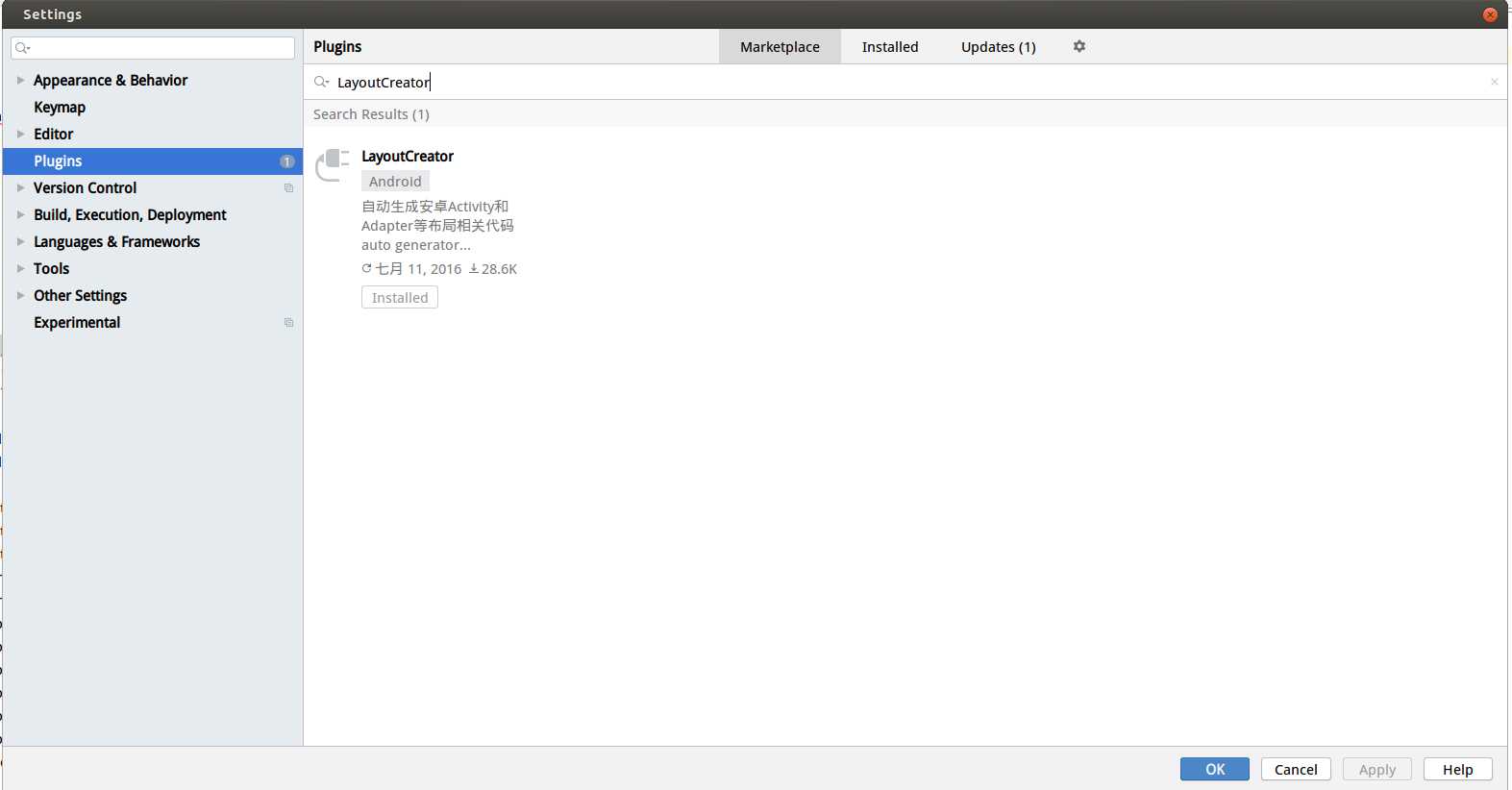Click the settings search magnifier icon

click(x=22, y=47)
